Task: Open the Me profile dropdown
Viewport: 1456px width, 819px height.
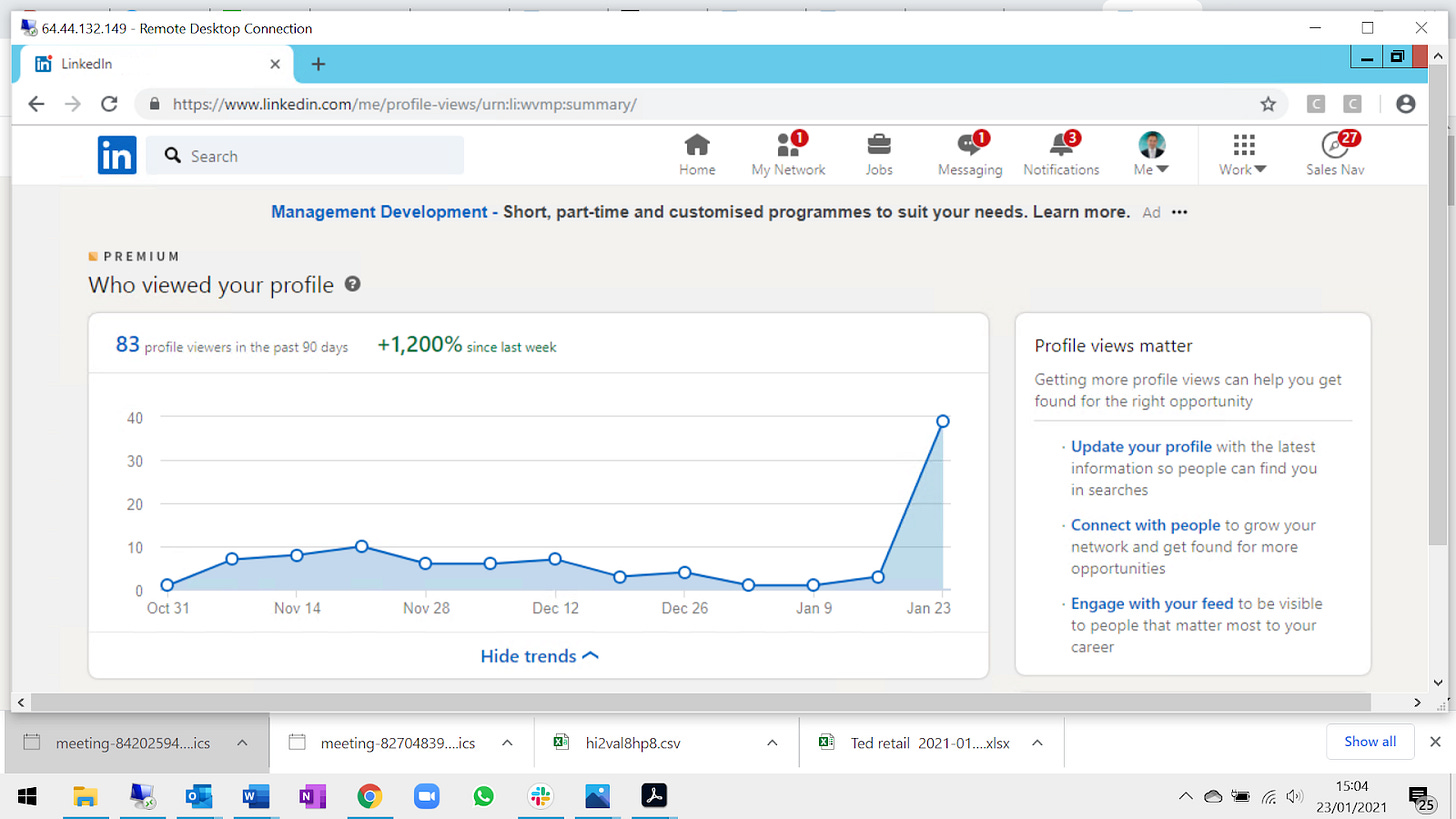Action: click(x=1152, y=155)
